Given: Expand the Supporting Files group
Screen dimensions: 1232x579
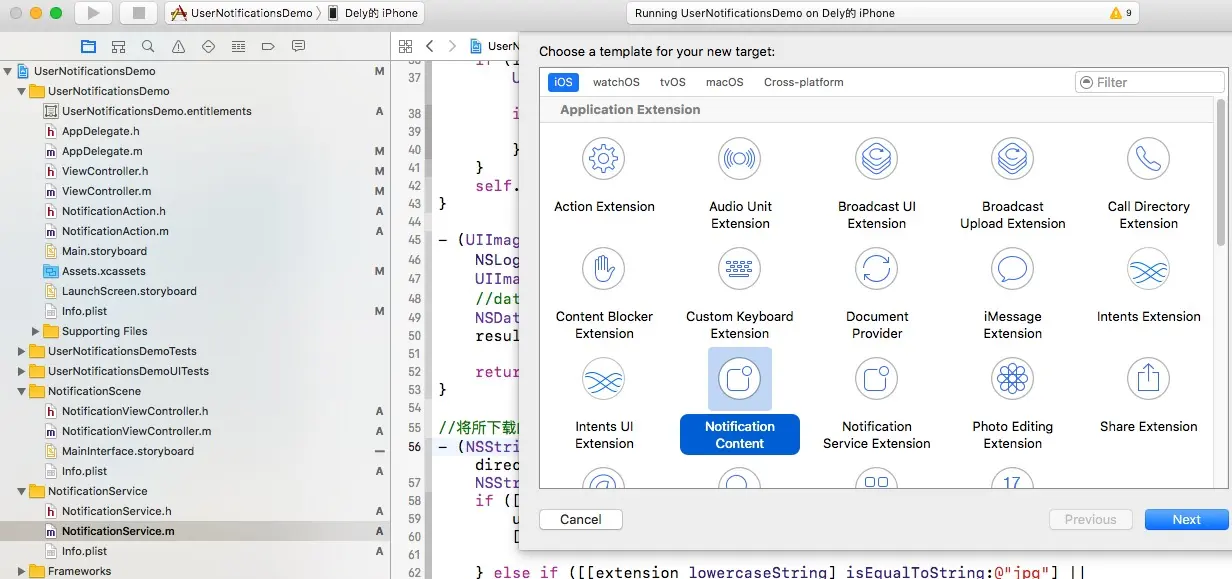Looking at the screenshot, I should (x=36, y=331).
